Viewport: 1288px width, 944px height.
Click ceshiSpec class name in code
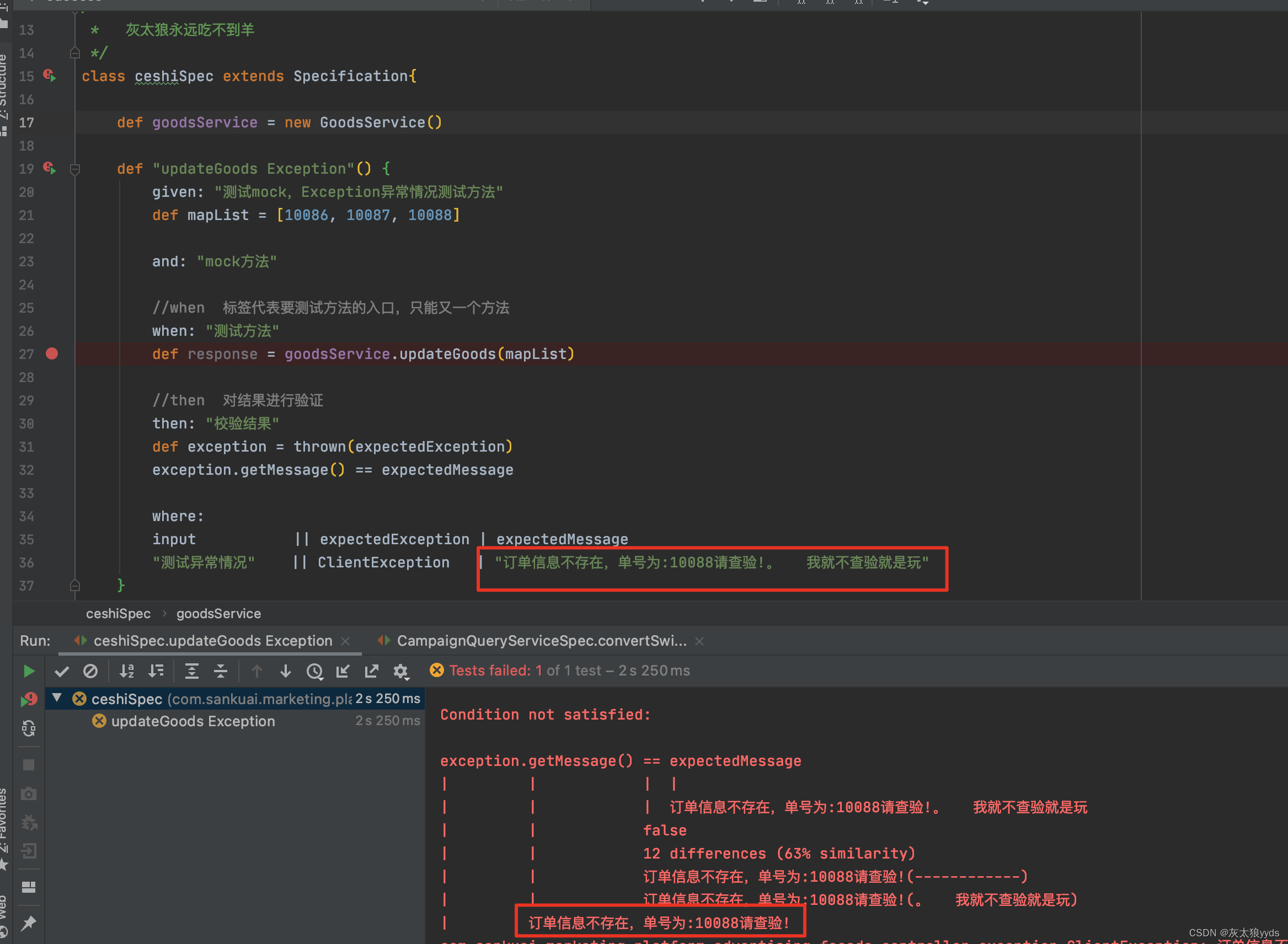(x=174, y=76)
